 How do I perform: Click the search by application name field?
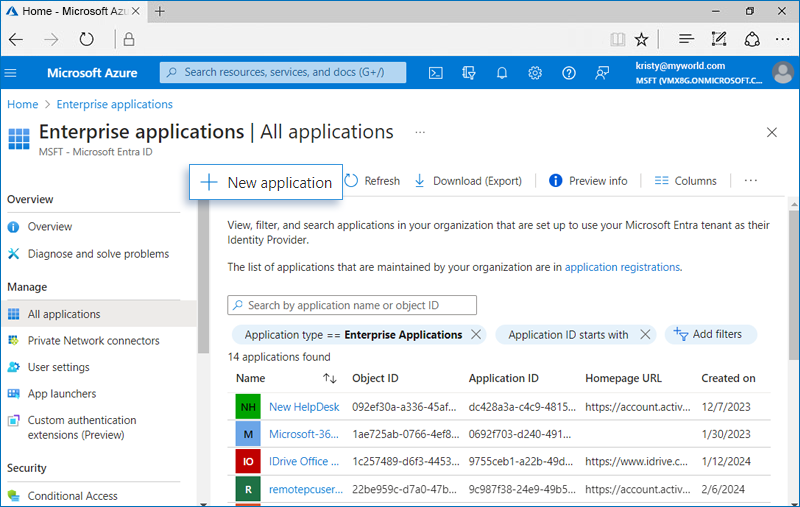click(x=352, y=305)
